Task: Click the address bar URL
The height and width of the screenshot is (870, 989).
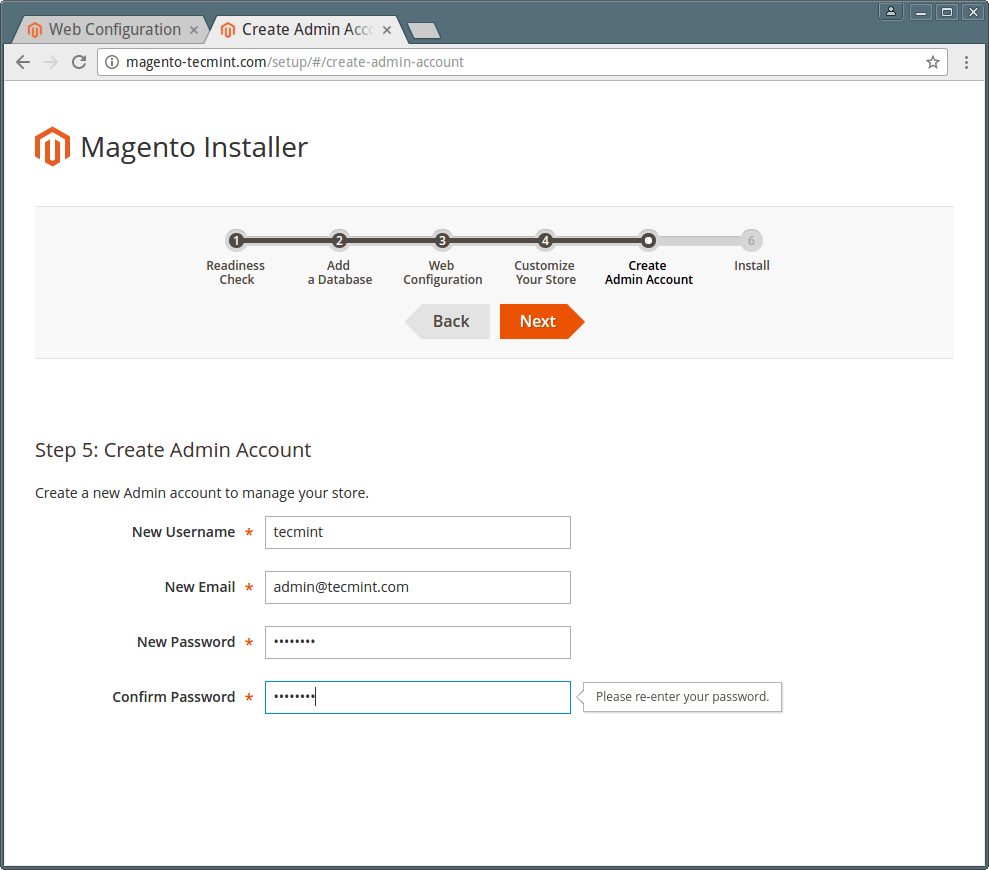Action: pos(295,62)
